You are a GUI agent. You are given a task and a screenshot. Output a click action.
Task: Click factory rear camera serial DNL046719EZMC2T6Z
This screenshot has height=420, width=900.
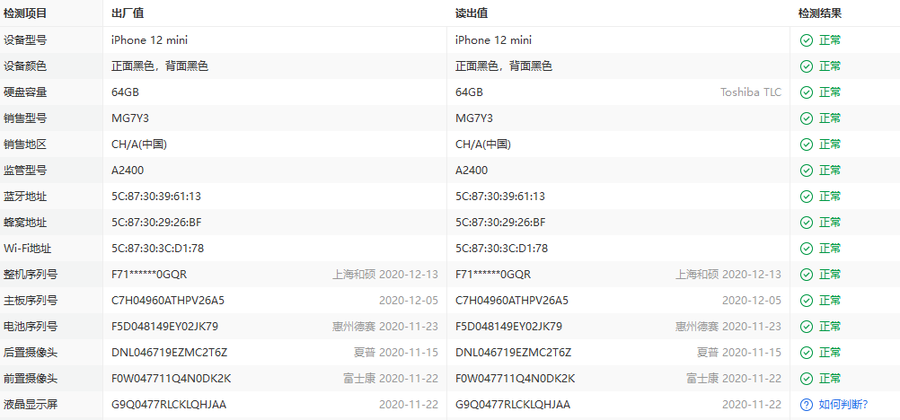169,352
